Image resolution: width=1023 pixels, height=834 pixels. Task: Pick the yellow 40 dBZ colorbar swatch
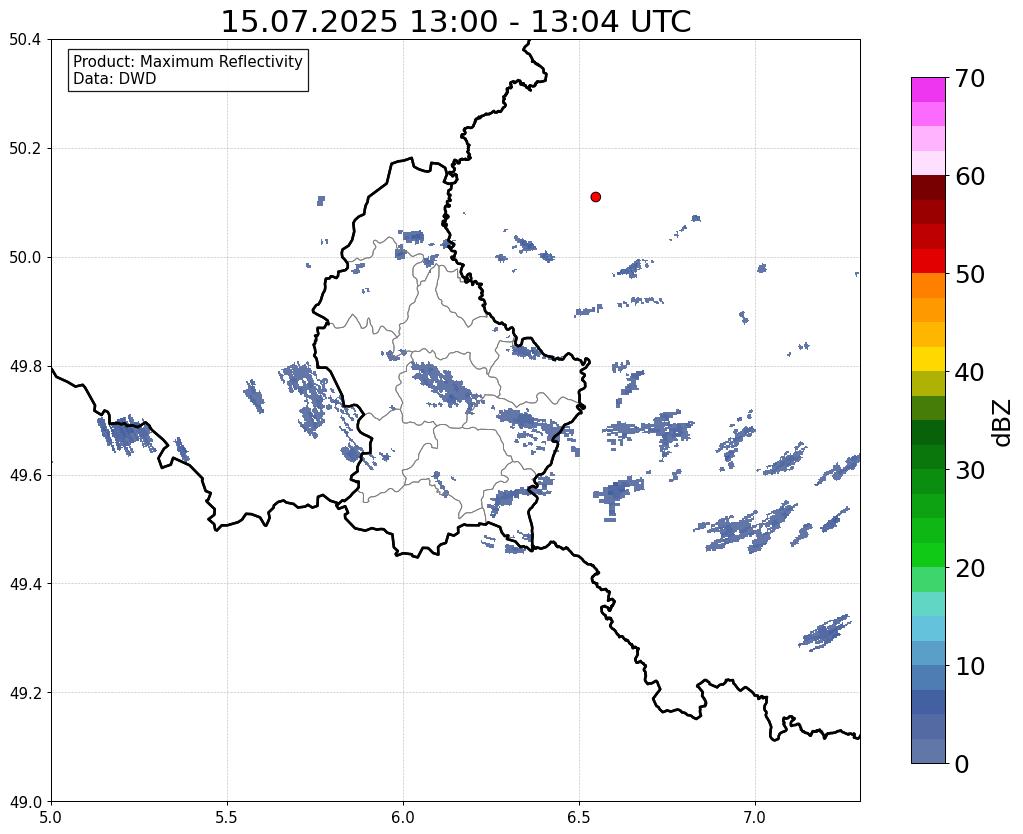[928, 360]
